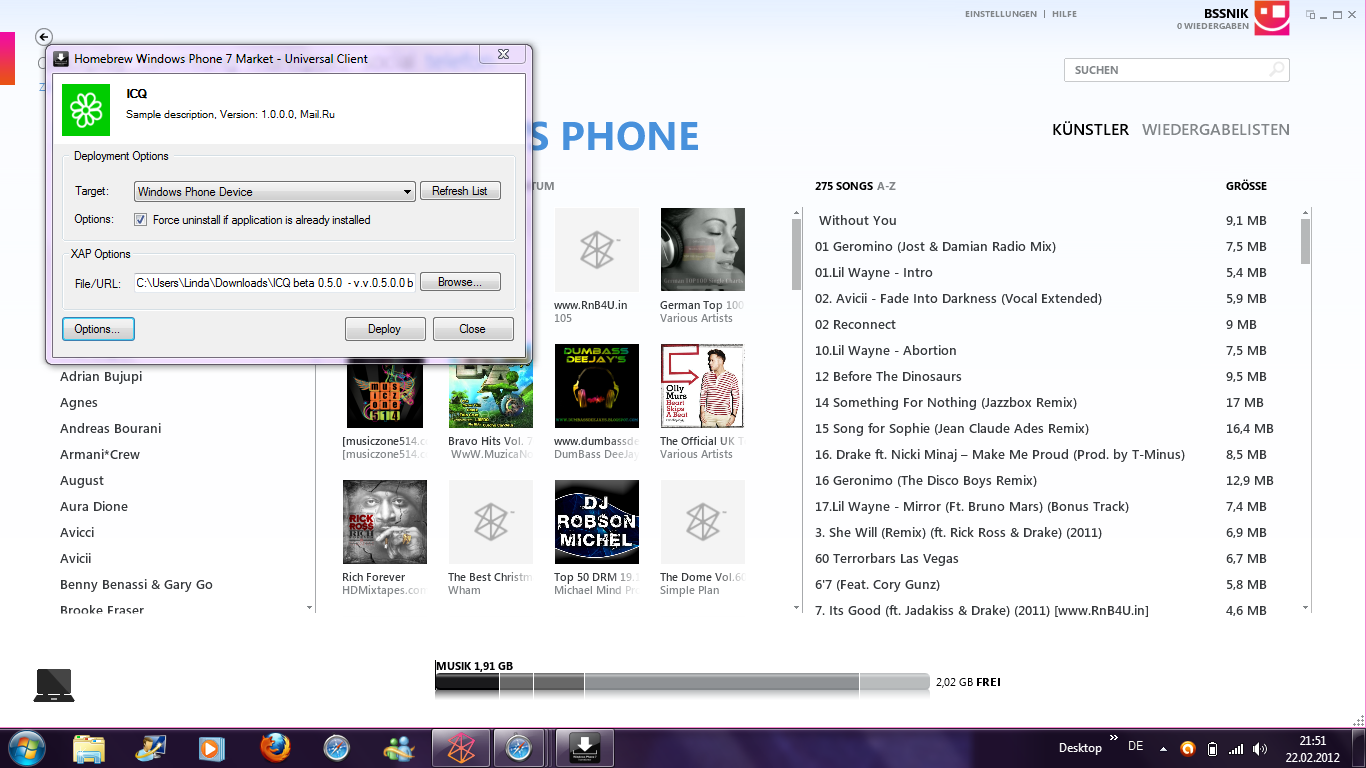Open EINSTELLUNGEN settings menu
The height and width of the screenshot is (768, 1366).
coord(1000,14)
